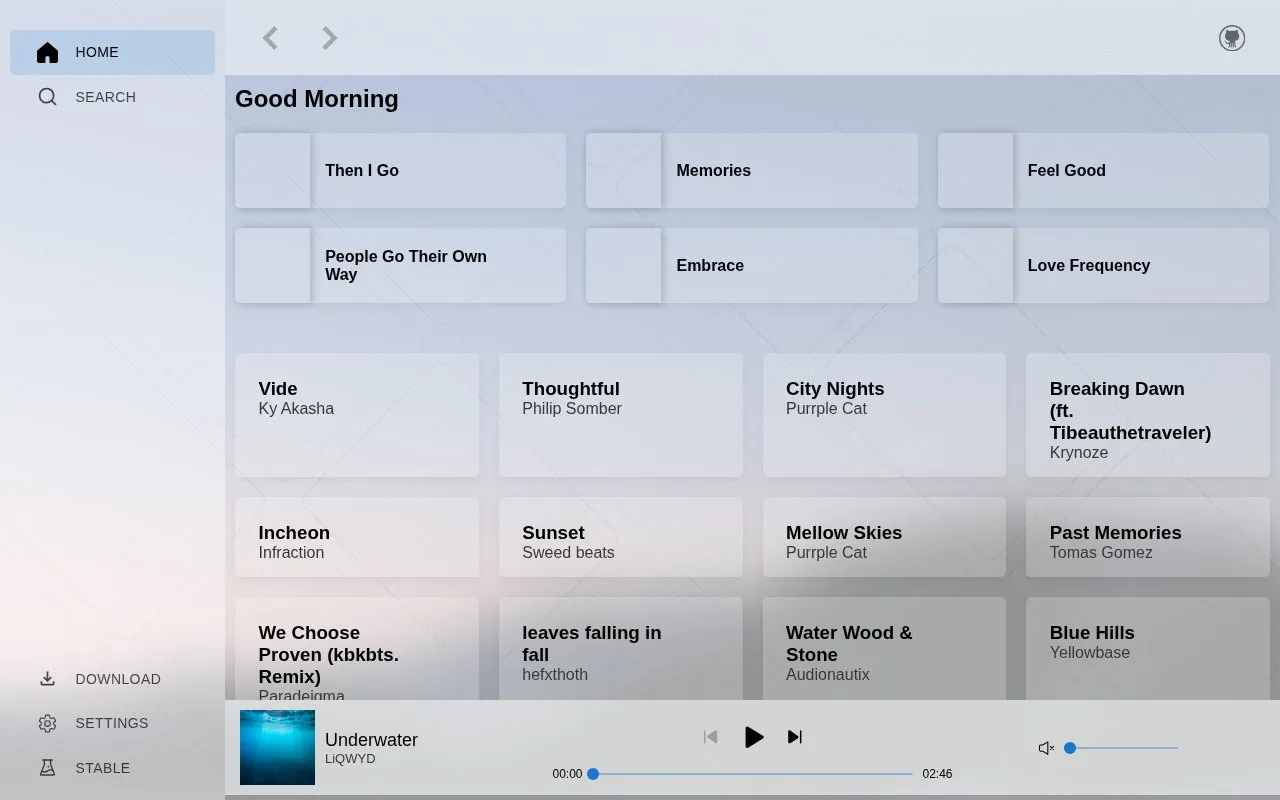Select the HOME menu label
This screenshot has height=800, width=1280.
(97, 52)
